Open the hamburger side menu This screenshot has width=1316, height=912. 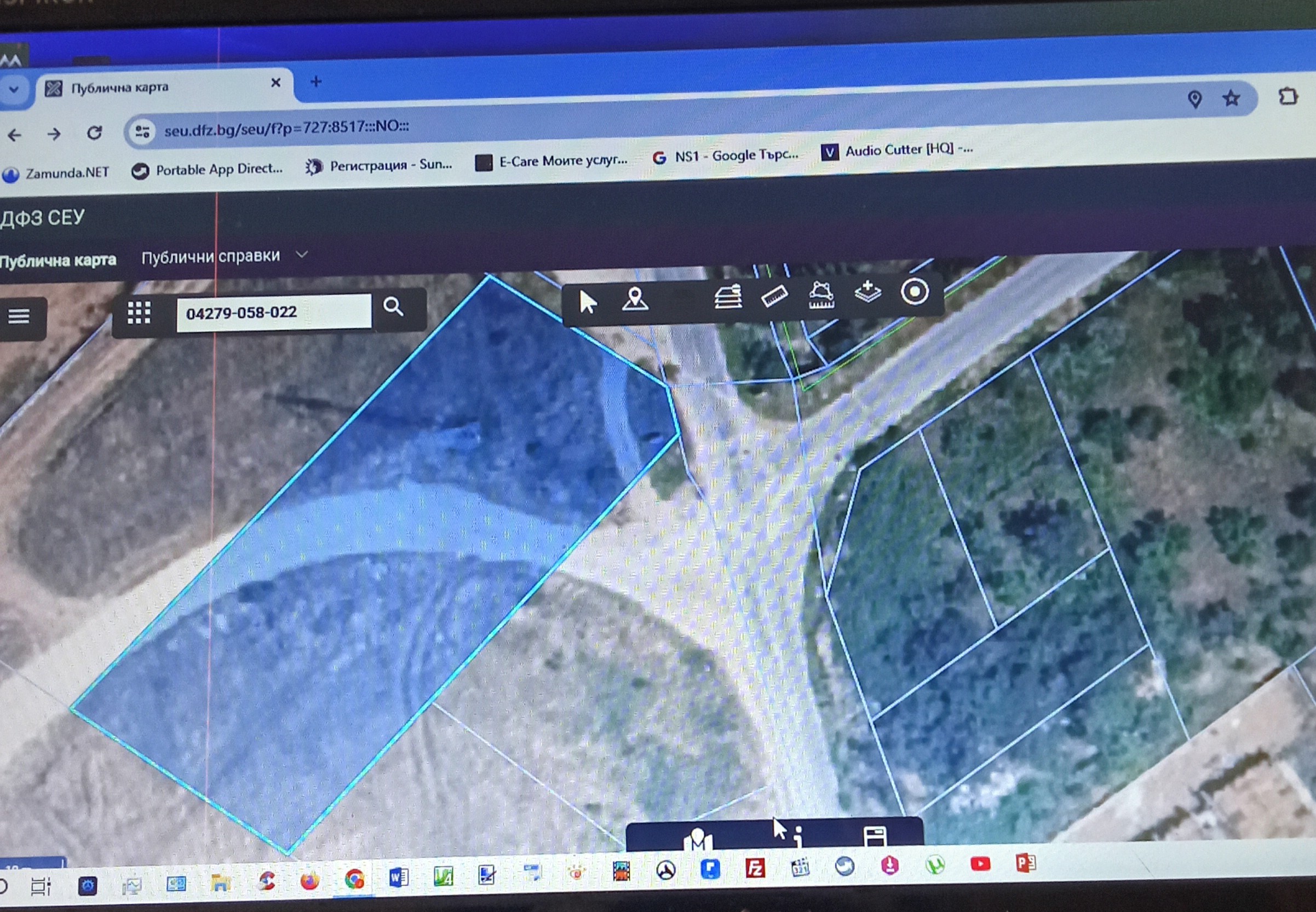point(18,316)
